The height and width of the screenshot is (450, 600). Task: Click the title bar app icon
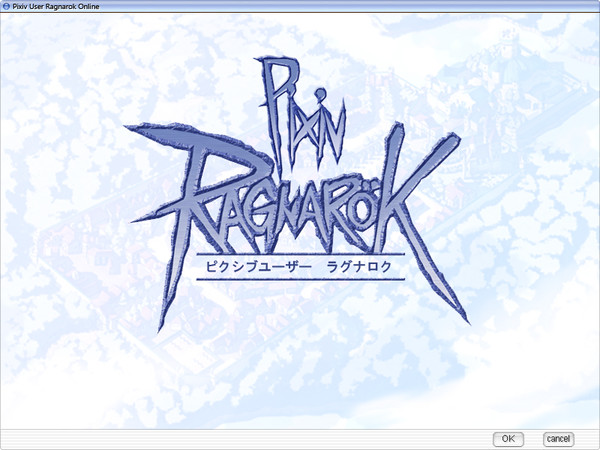point(6,6)
